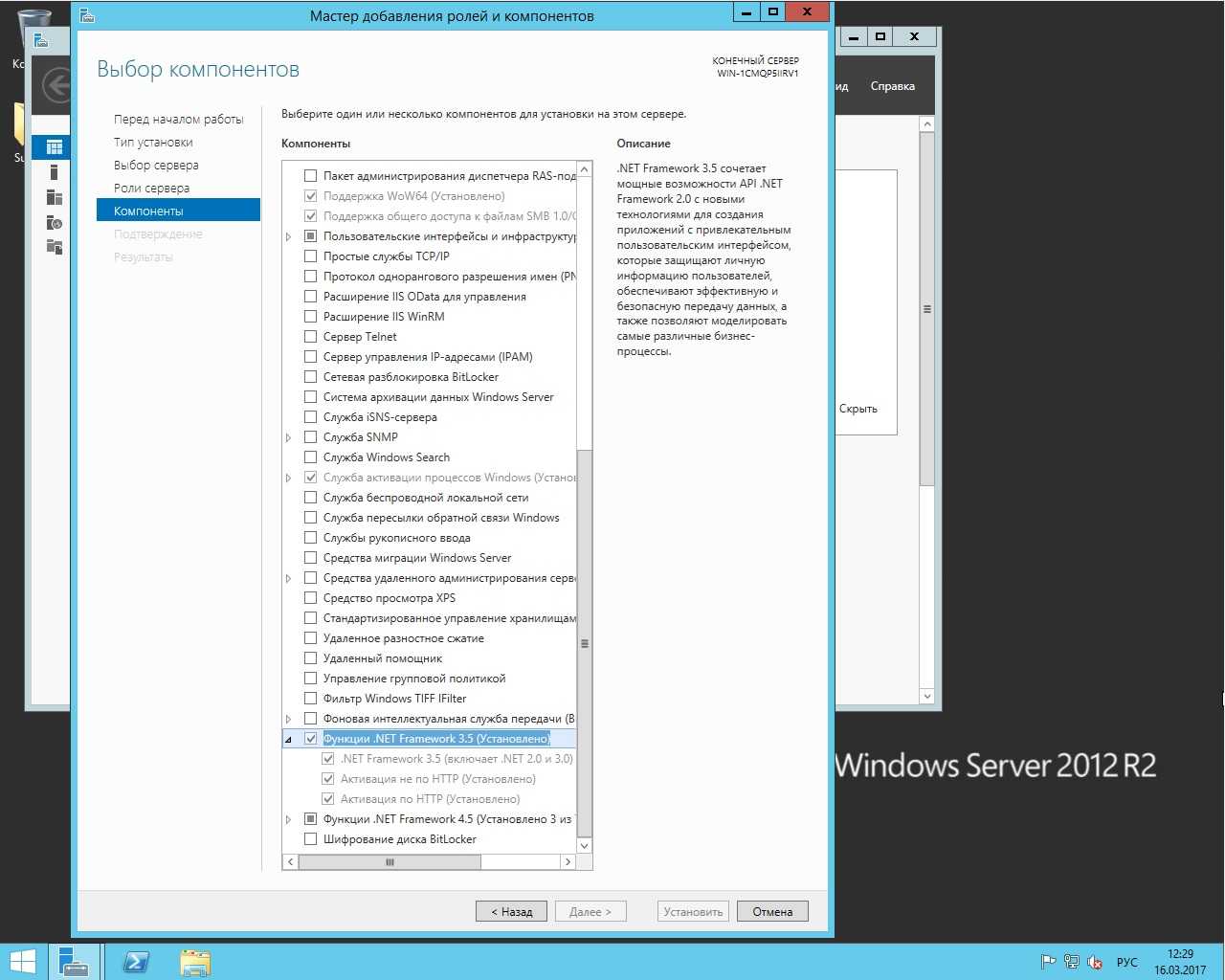Viewport: 1225px width, 980px height.
Task: Select All Servers icon in Server Manager sidebar
Action: tap(55, 197)
